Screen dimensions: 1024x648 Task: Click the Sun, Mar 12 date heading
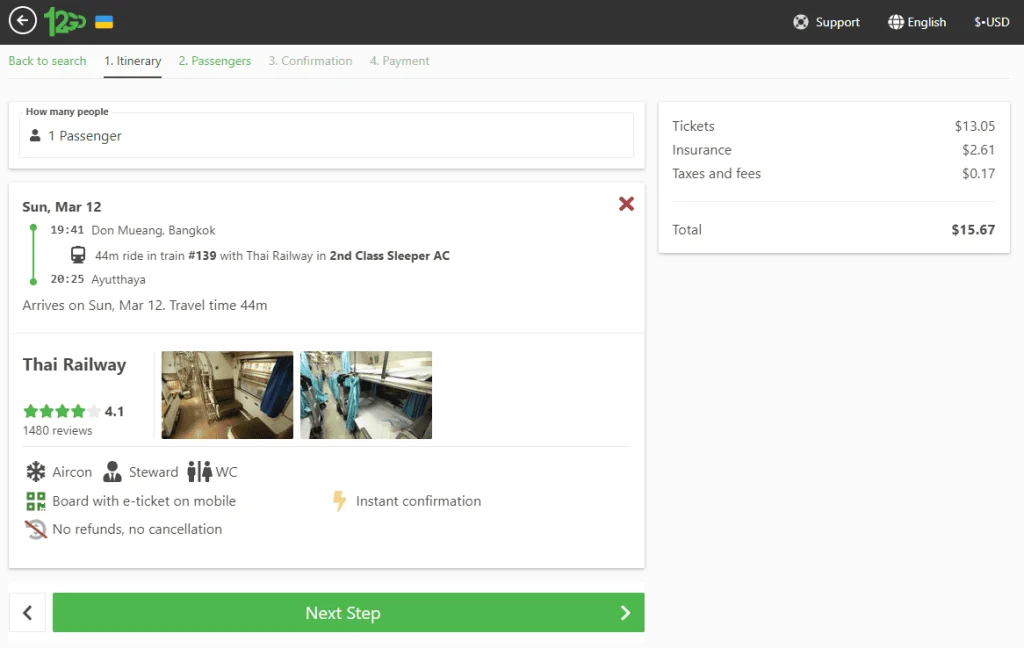(62, 207)
